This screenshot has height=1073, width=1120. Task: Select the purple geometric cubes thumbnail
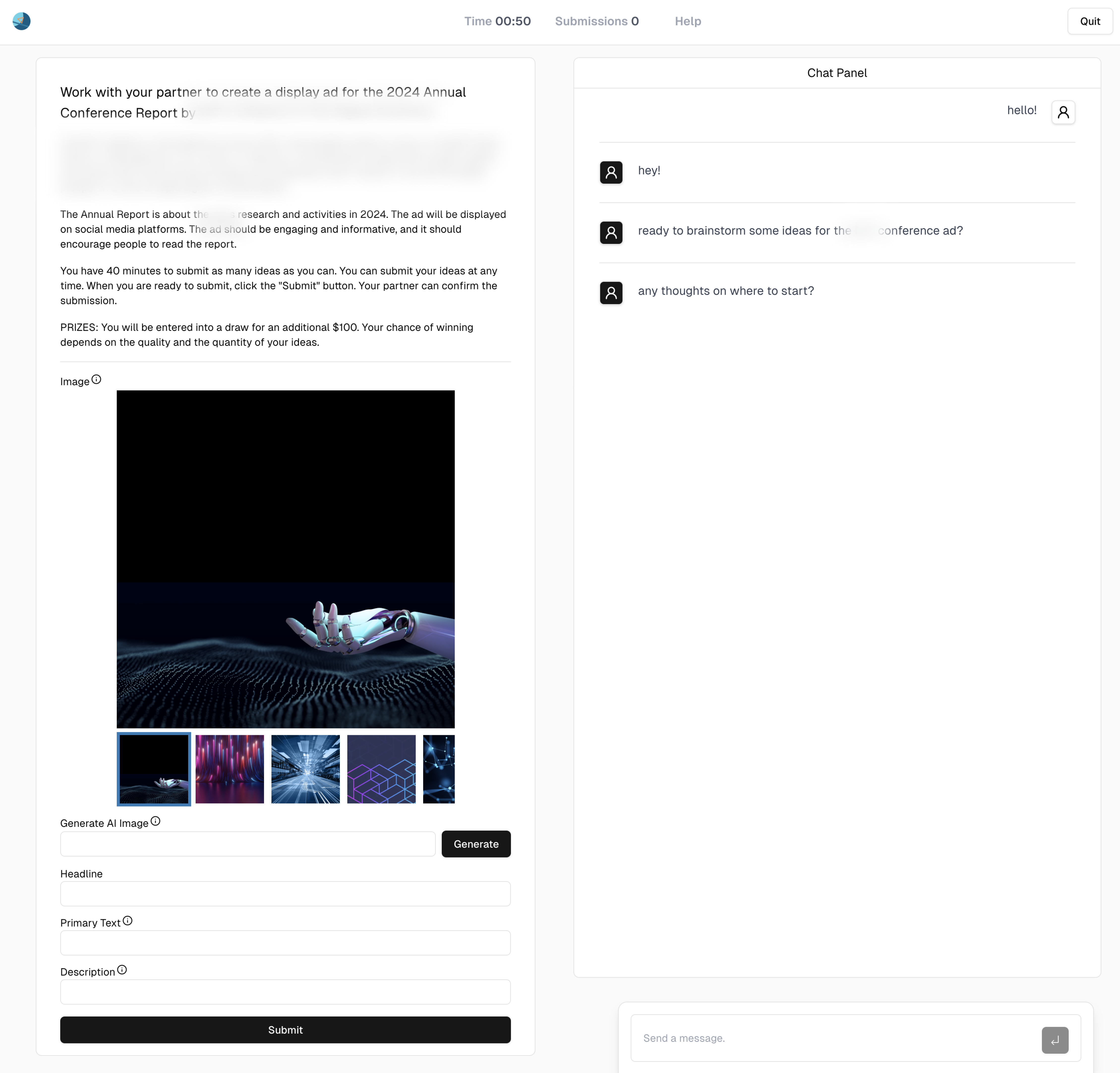click(x=381, y=769)
